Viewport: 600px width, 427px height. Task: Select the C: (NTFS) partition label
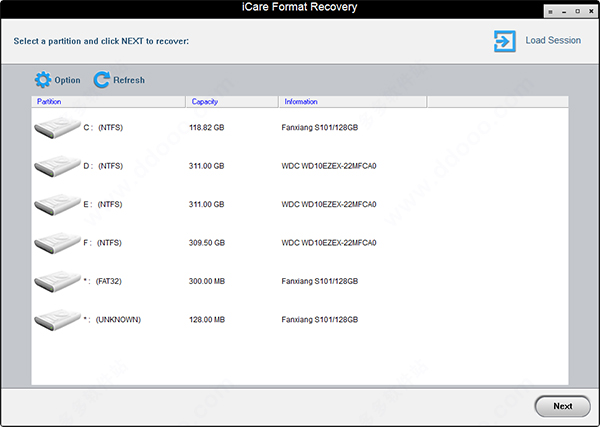coord(103,127)
